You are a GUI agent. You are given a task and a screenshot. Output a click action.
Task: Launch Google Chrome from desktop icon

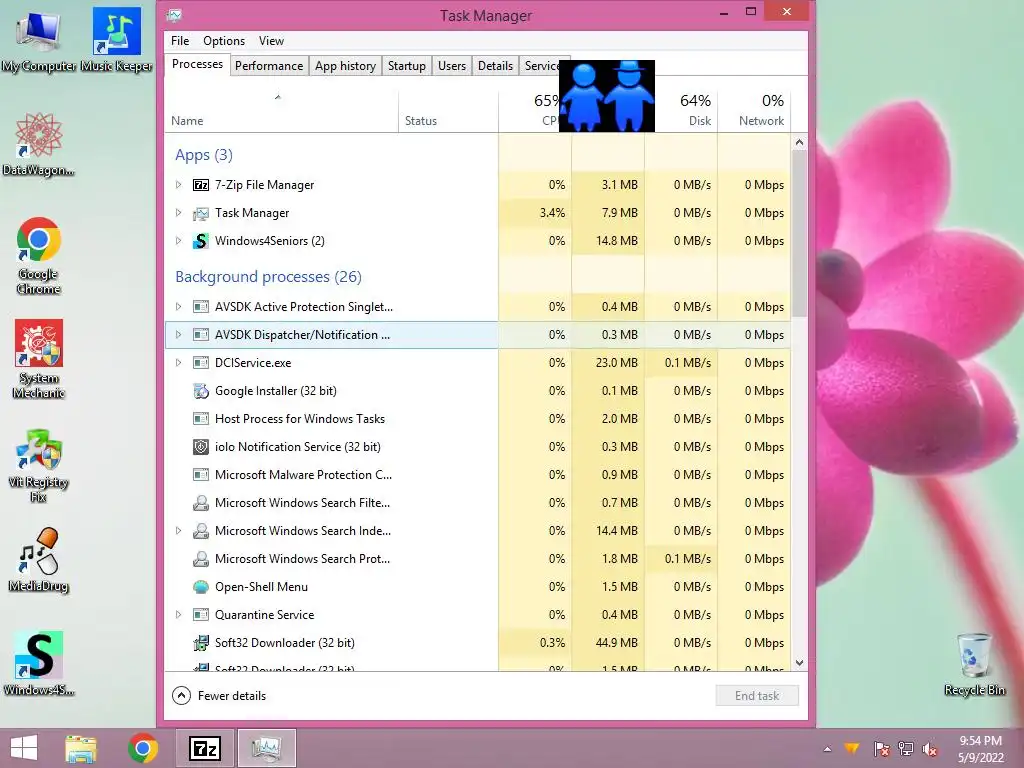point(39,255)
